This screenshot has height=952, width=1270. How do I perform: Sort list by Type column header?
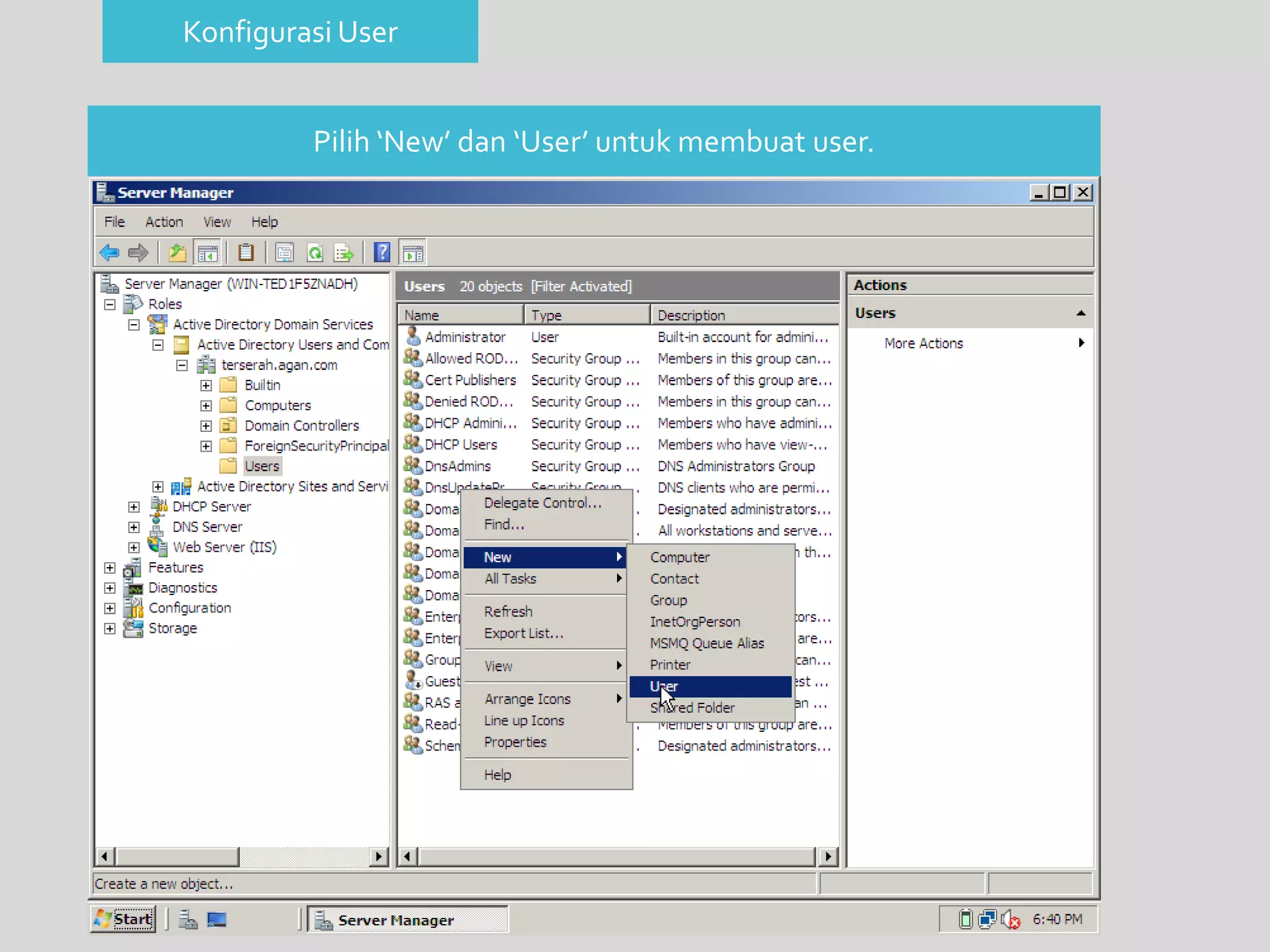(587, 315)
